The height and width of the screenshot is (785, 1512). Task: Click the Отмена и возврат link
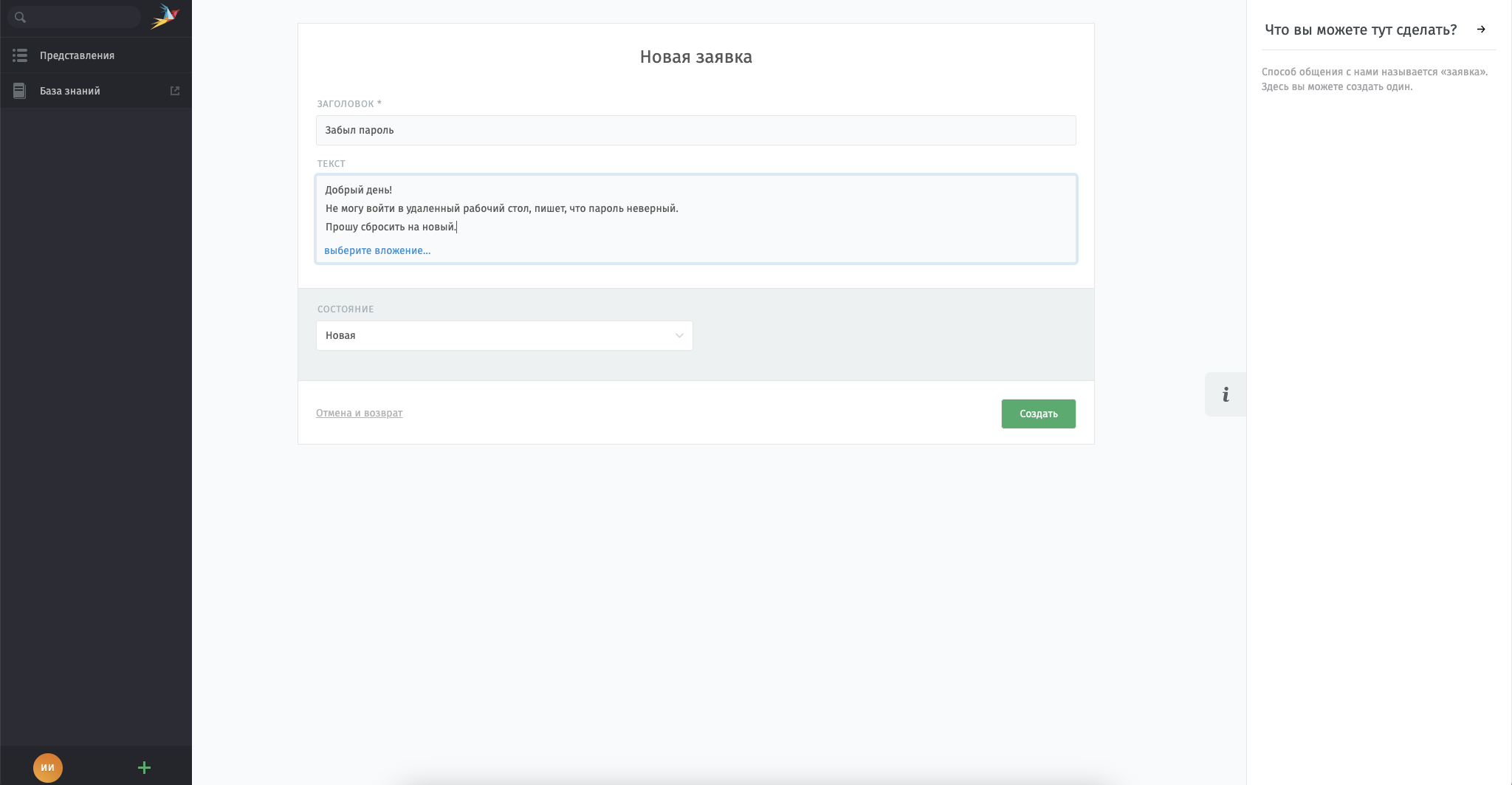point(360,413)
